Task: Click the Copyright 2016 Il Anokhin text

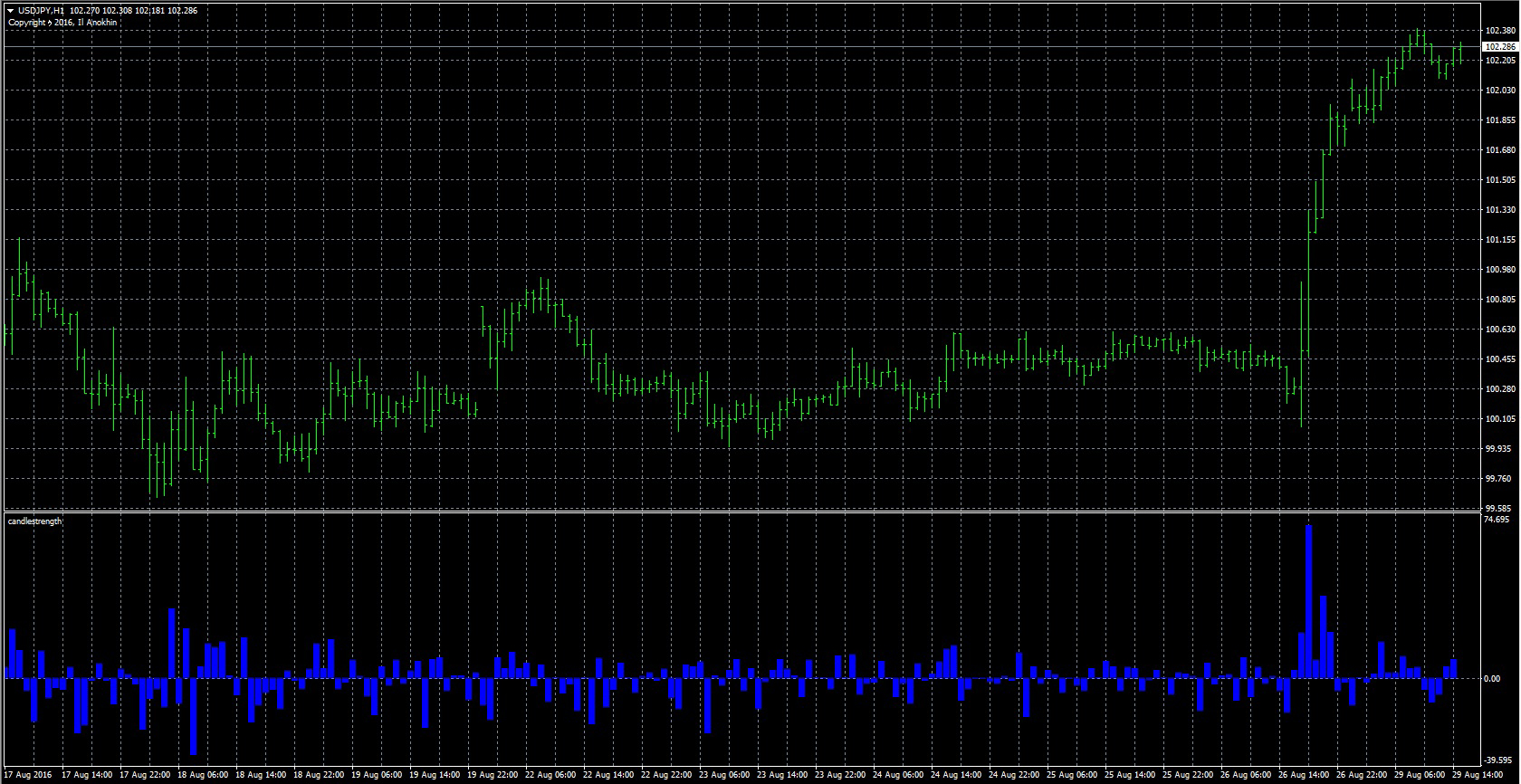Action: [62, 22]
